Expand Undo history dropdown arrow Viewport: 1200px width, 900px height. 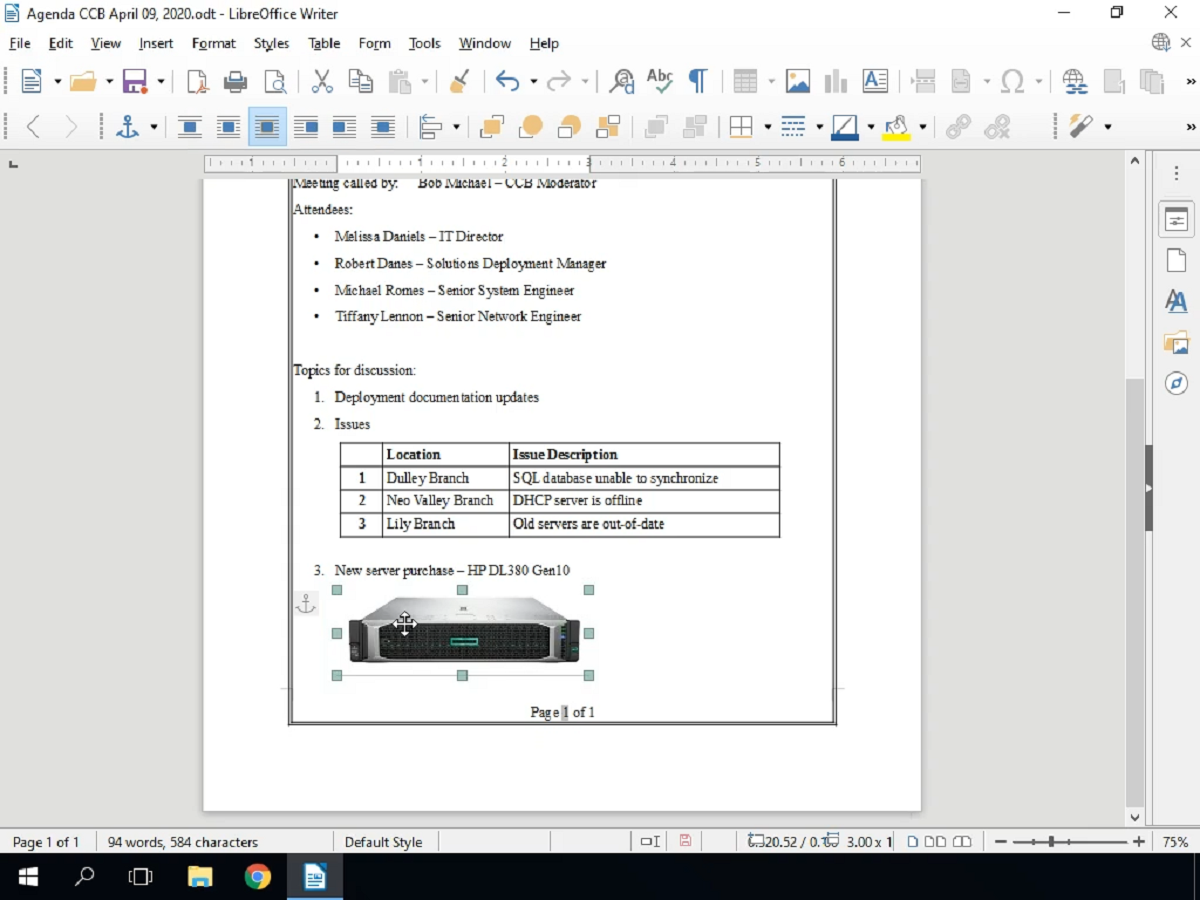click(x=533, y=82)
